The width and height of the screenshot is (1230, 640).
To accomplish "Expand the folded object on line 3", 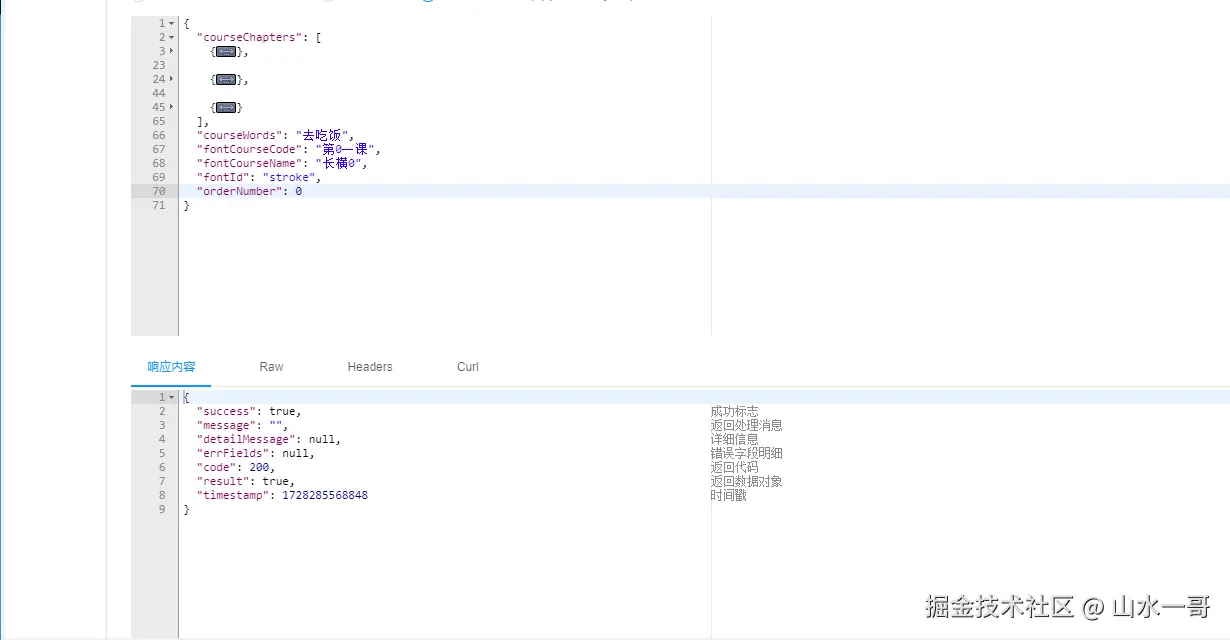I will point(226,51).
